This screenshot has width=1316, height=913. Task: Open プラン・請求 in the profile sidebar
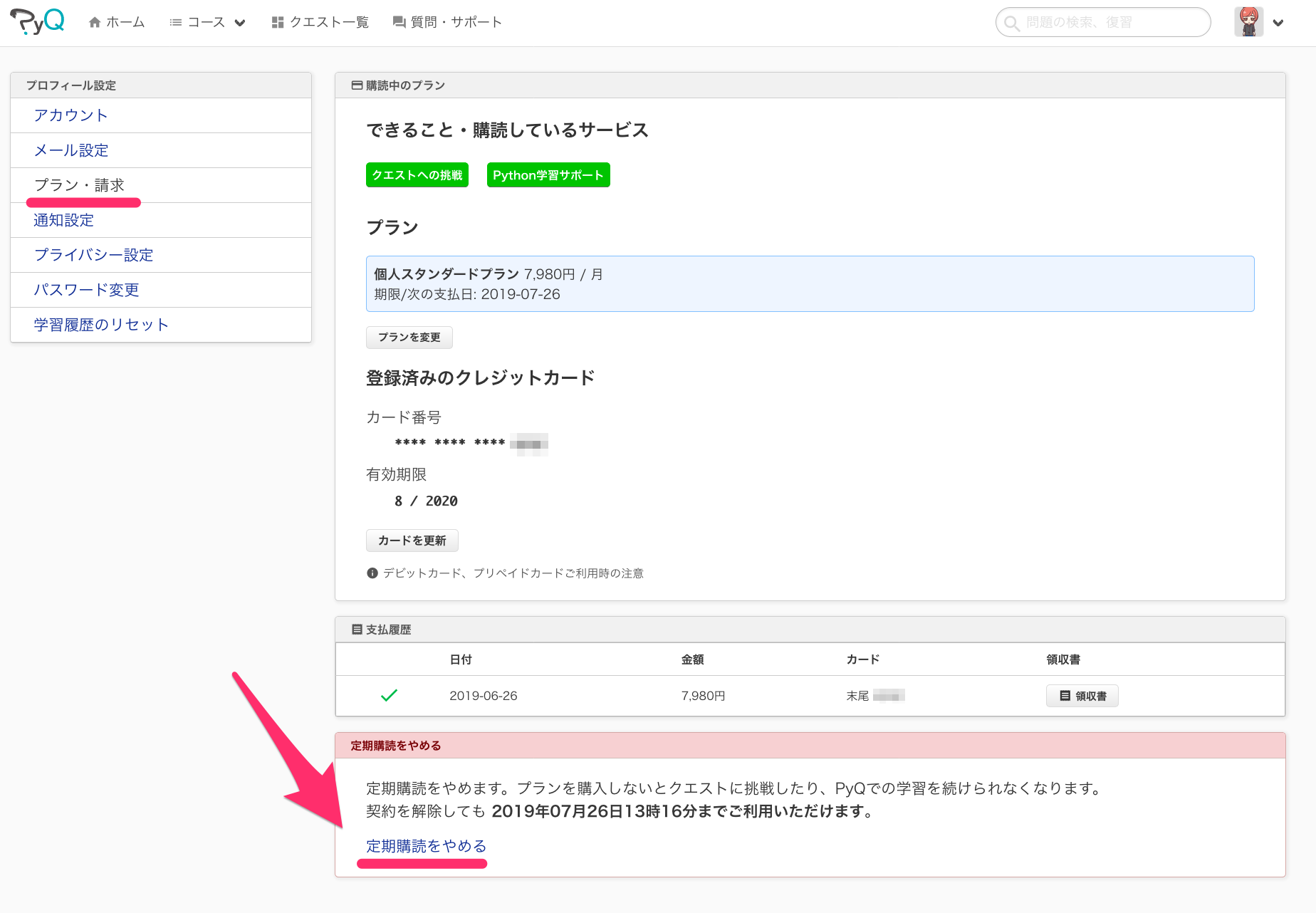coord(78,184)
